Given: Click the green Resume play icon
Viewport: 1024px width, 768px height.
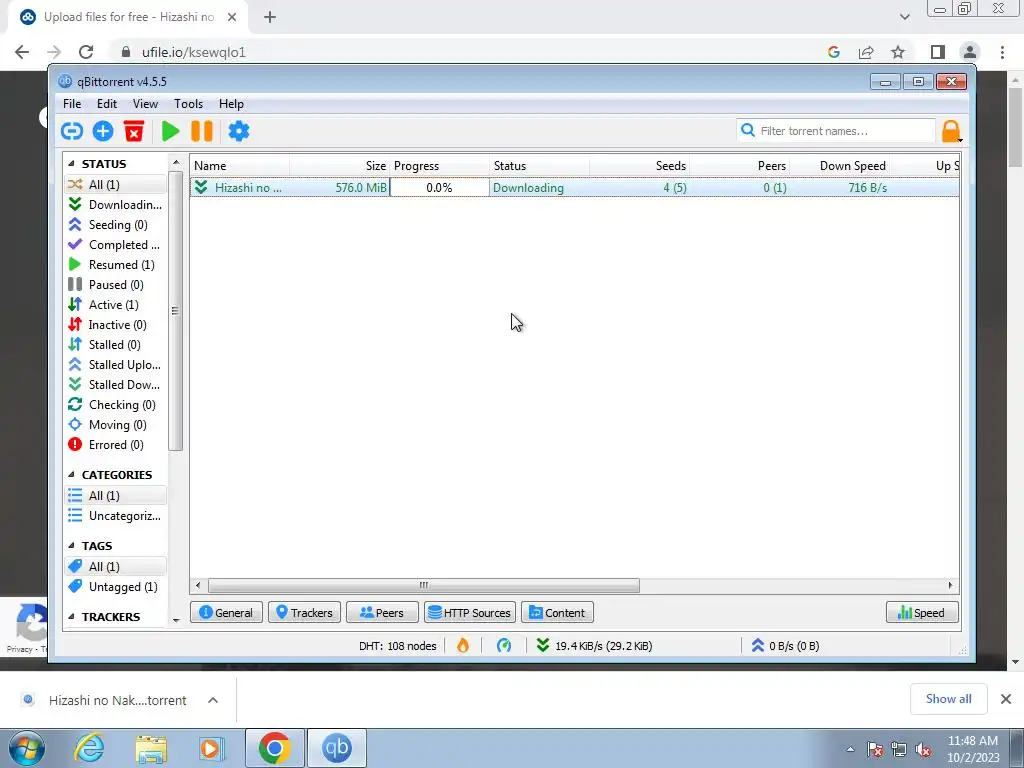Looking at the screenshot, I should click(170, 131).
